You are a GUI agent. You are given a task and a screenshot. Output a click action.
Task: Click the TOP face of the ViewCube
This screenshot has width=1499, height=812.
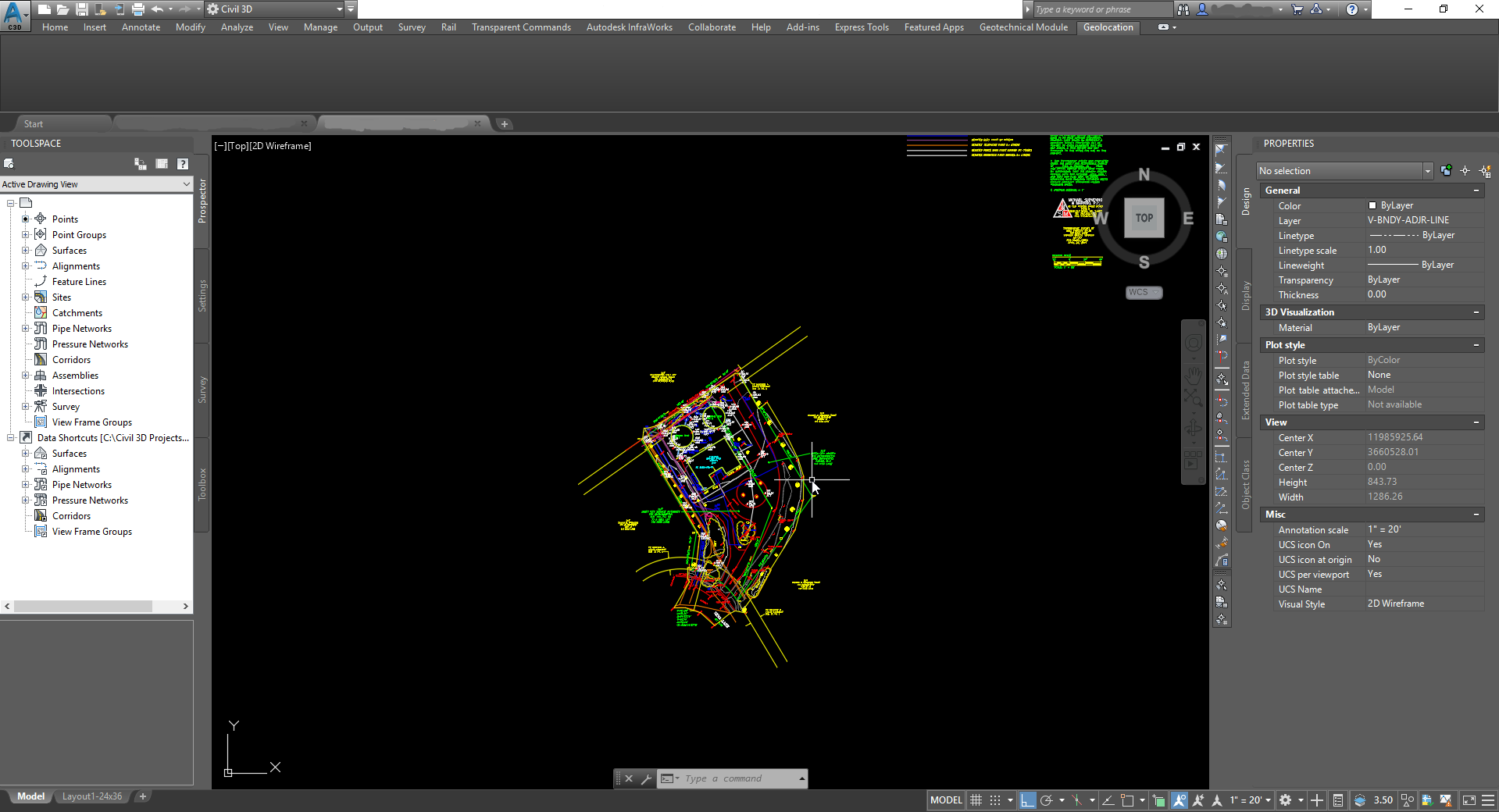[x=1144, y=218]
